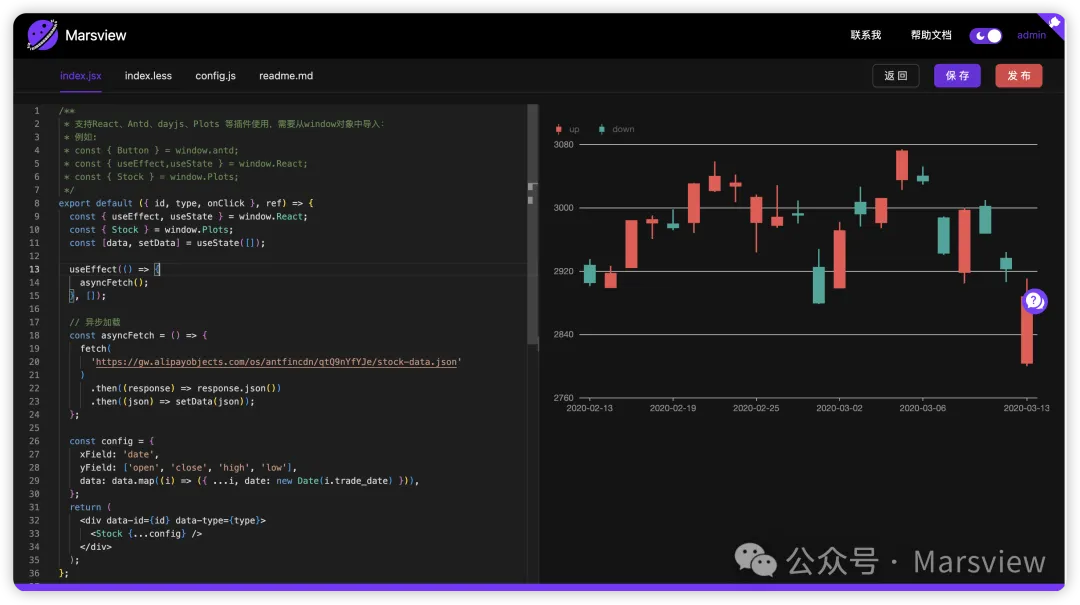The image size is (1080, 605).
Task: Click line number 26 in gutter
Action: click(34, 441)
